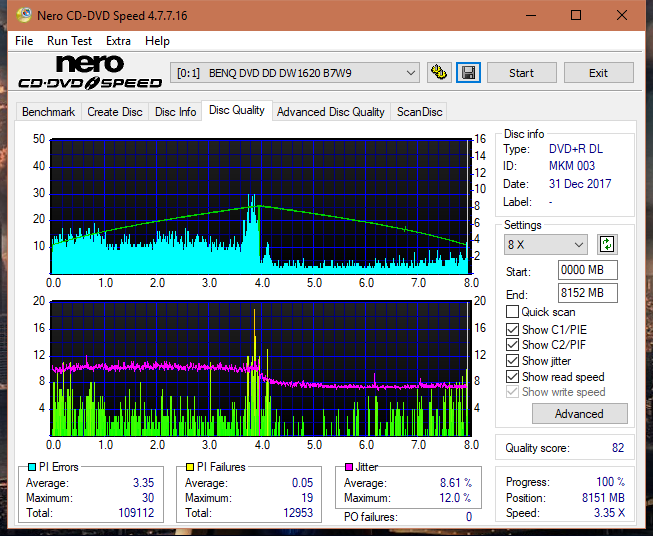The image size is (653, 536).
Task: Open the Run Test menu
Action: pos(69,41)
